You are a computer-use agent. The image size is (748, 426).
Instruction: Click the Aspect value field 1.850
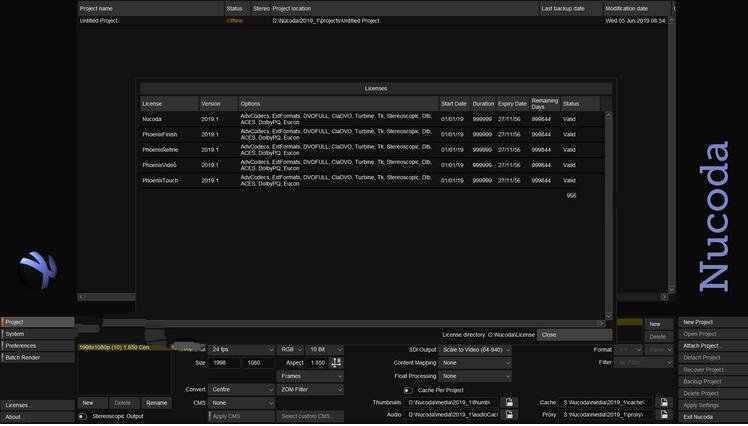click(317, 363)
